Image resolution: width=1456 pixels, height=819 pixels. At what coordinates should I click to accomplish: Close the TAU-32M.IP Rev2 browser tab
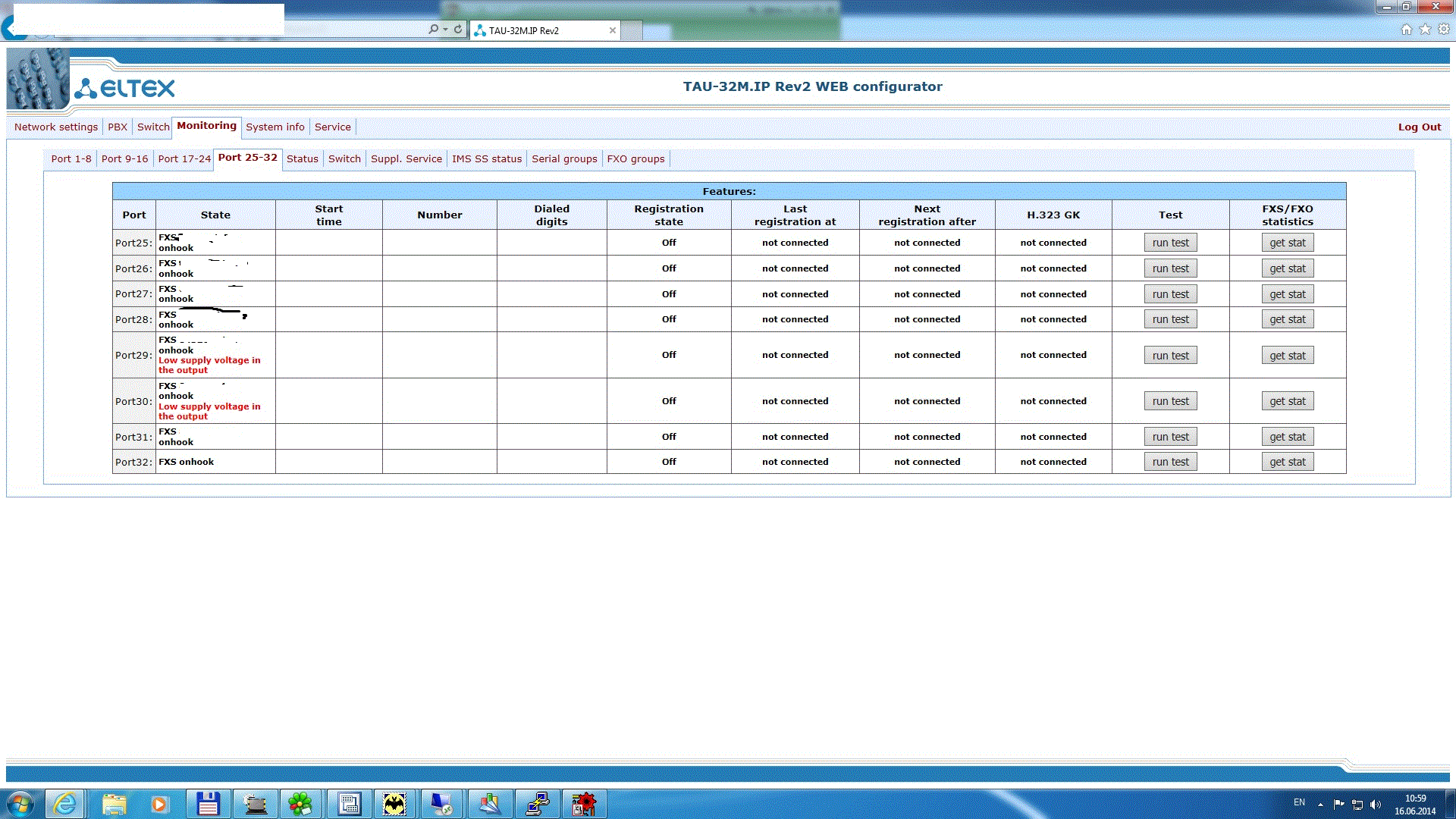click(613, 30)
